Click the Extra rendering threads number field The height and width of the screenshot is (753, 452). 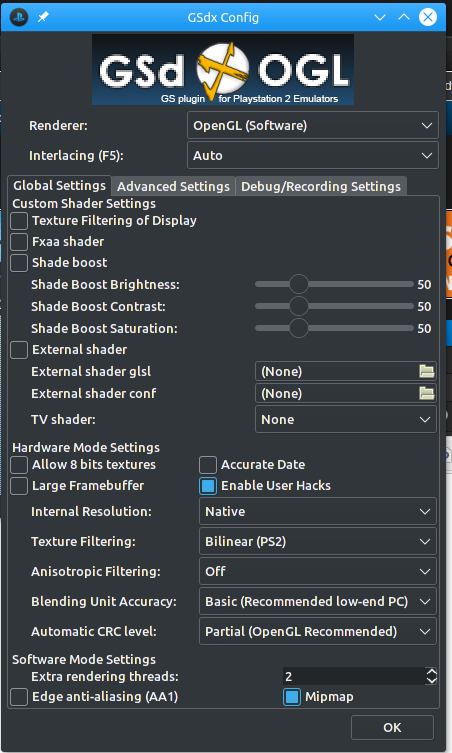coord(354,676)
